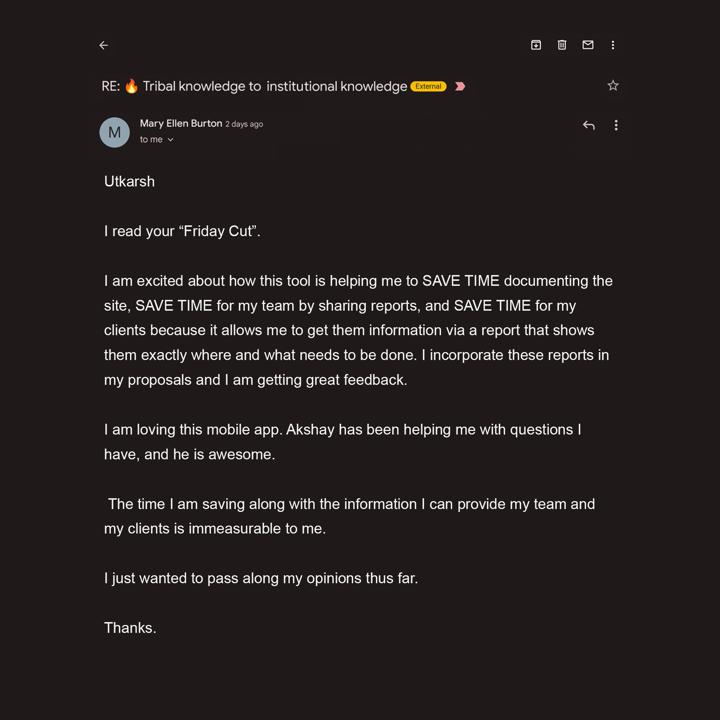The height and width of the screenshot is (720, 720).
Task: Star this conversation
Action: click(613, 85)
